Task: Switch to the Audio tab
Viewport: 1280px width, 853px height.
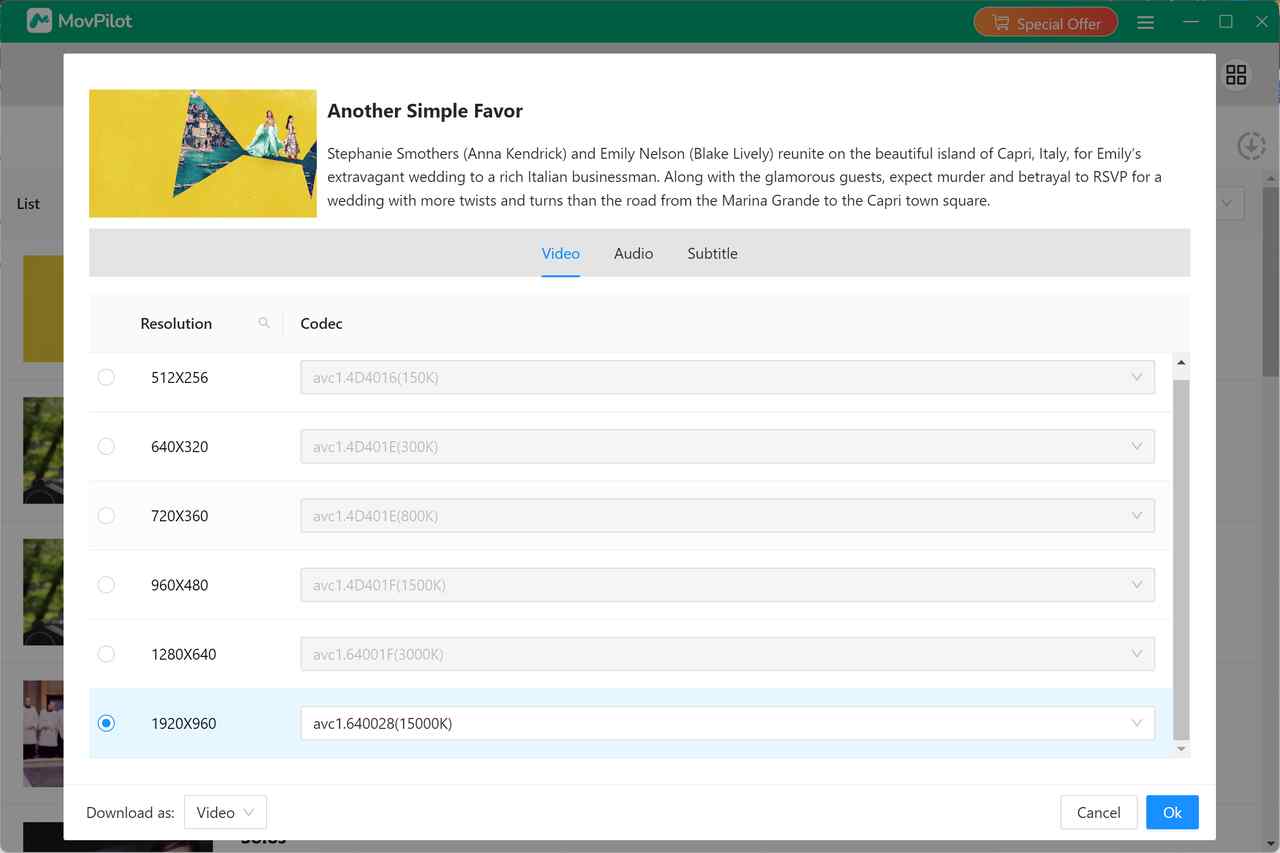Action: click(x=633, y=253)
